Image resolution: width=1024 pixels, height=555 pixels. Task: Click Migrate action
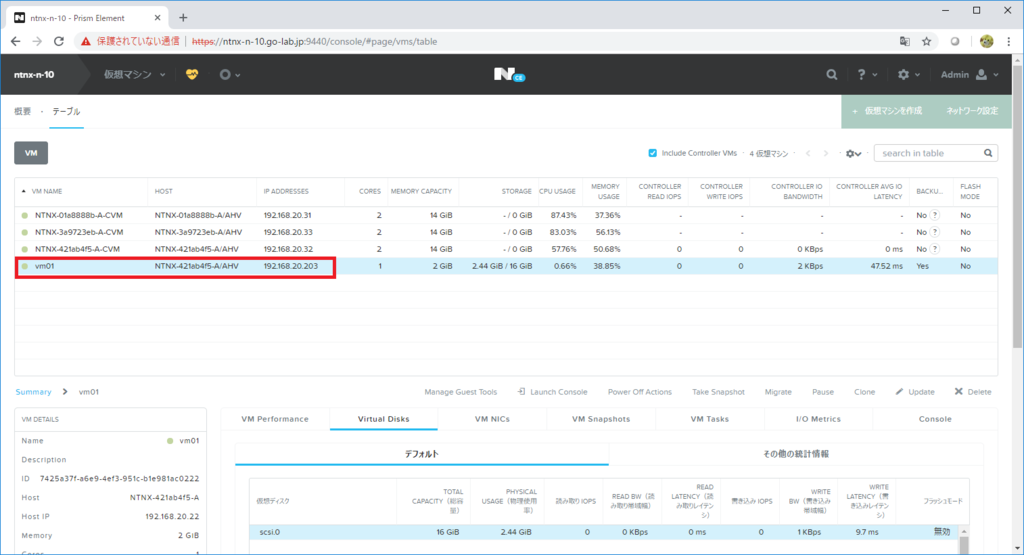tap(778, 392)
